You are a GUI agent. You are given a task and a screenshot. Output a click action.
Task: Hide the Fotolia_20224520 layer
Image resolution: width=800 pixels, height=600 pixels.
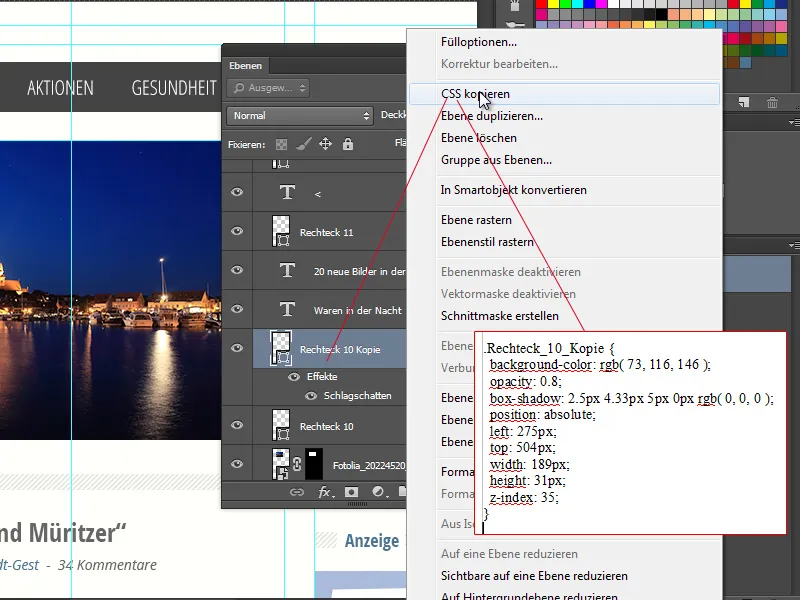(x=237, y=464)
